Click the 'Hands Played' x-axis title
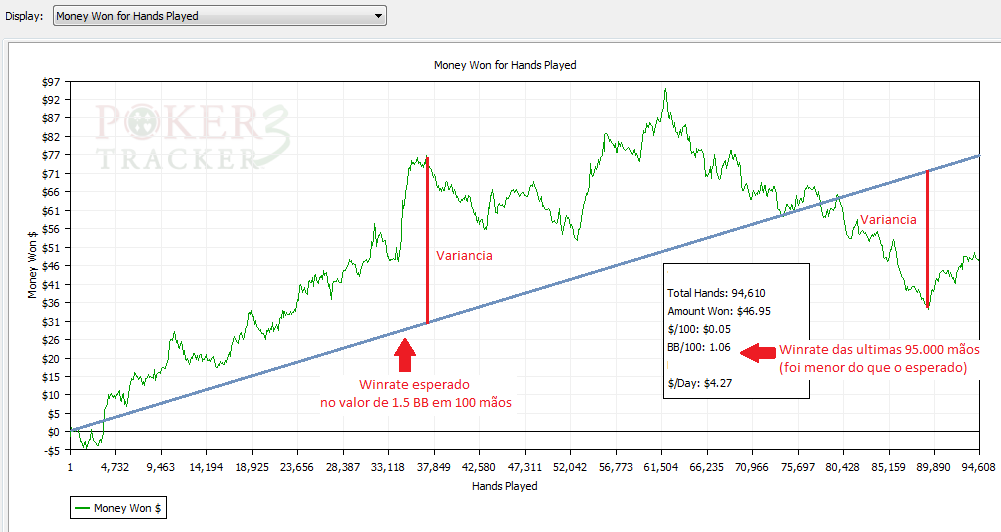Image resolution: width=1001 pixels, height=532 pixels. [x=505, y=486]
